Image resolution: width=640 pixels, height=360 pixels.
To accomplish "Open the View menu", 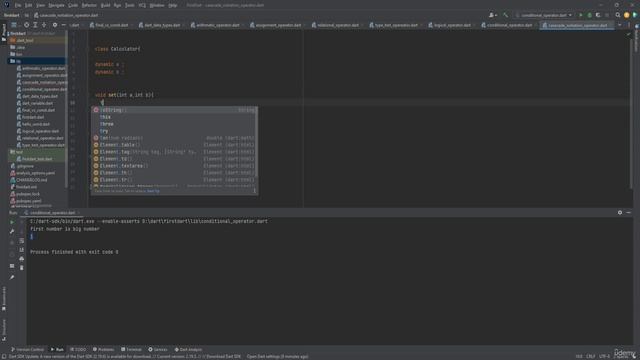I will [40, 5].
